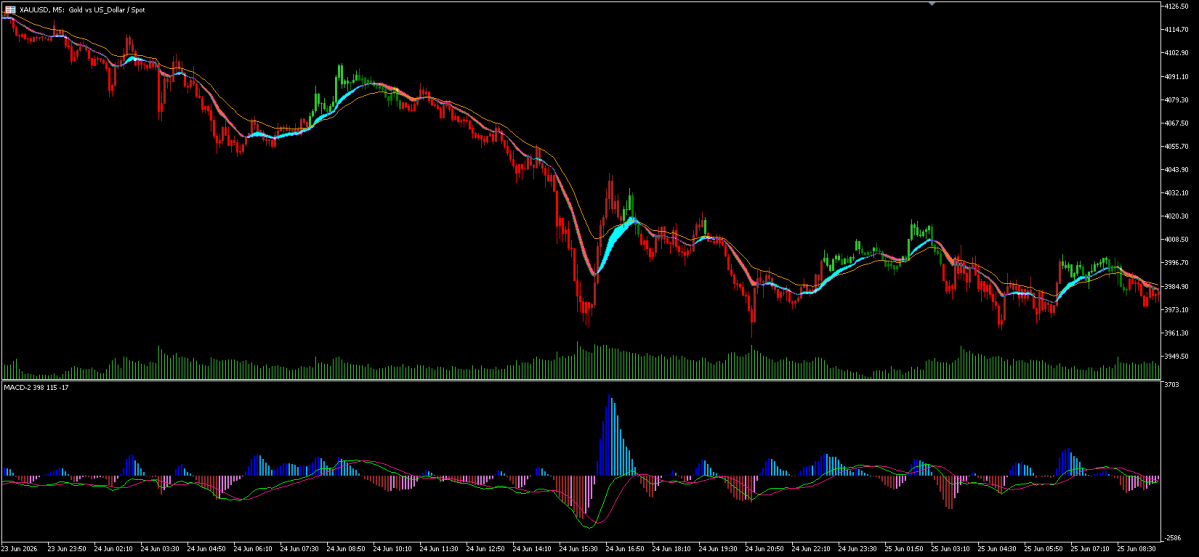Click the 25 Jun 03:10 time label
Screen dimensions: 1199x557
[952, 549]
